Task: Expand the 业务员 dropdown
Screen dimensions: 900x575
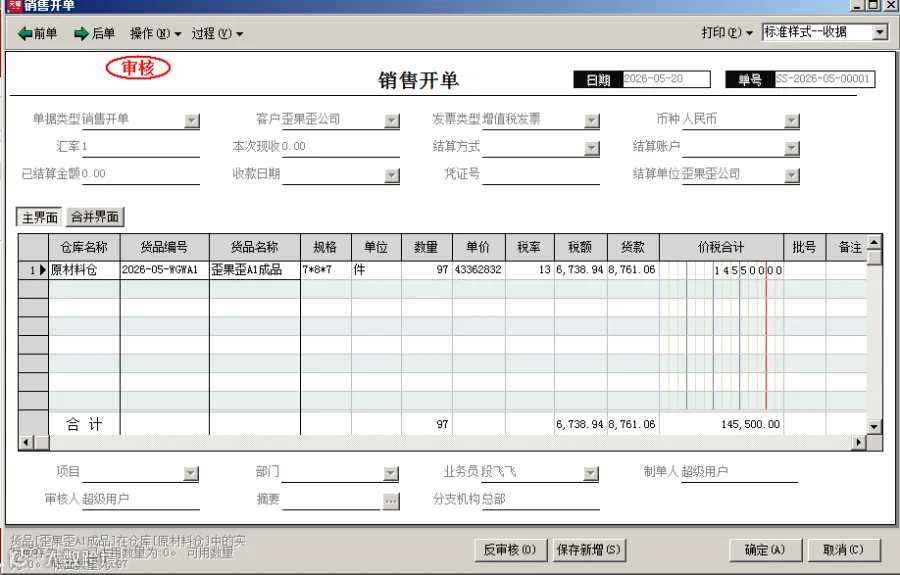Action: 591,473
